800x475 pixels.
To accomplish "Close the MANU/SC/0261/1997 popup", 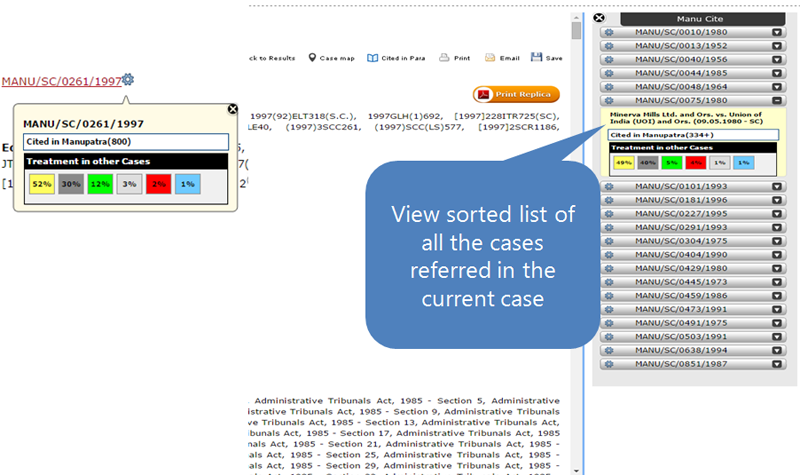I will coord(232,109).
